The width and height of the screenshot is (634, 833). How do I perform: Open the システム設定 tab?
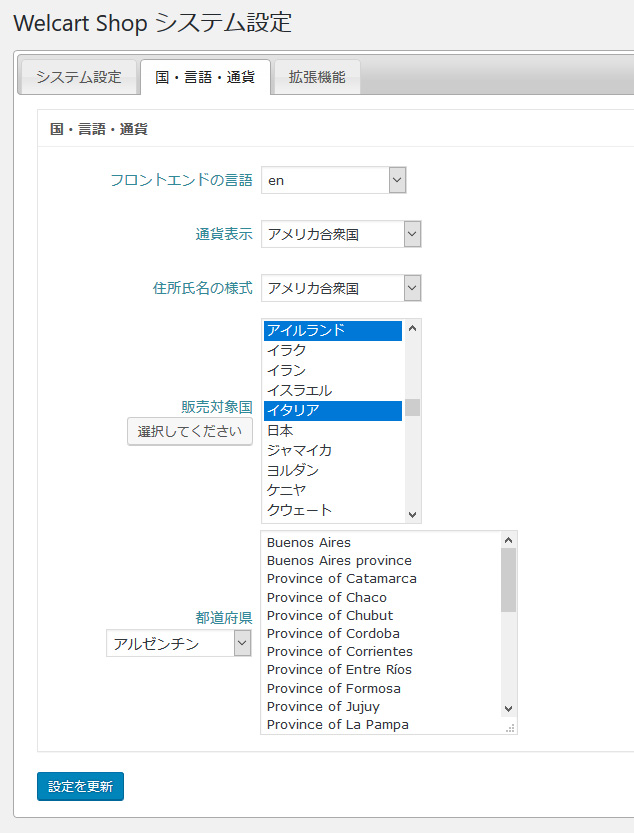[79, 77]
